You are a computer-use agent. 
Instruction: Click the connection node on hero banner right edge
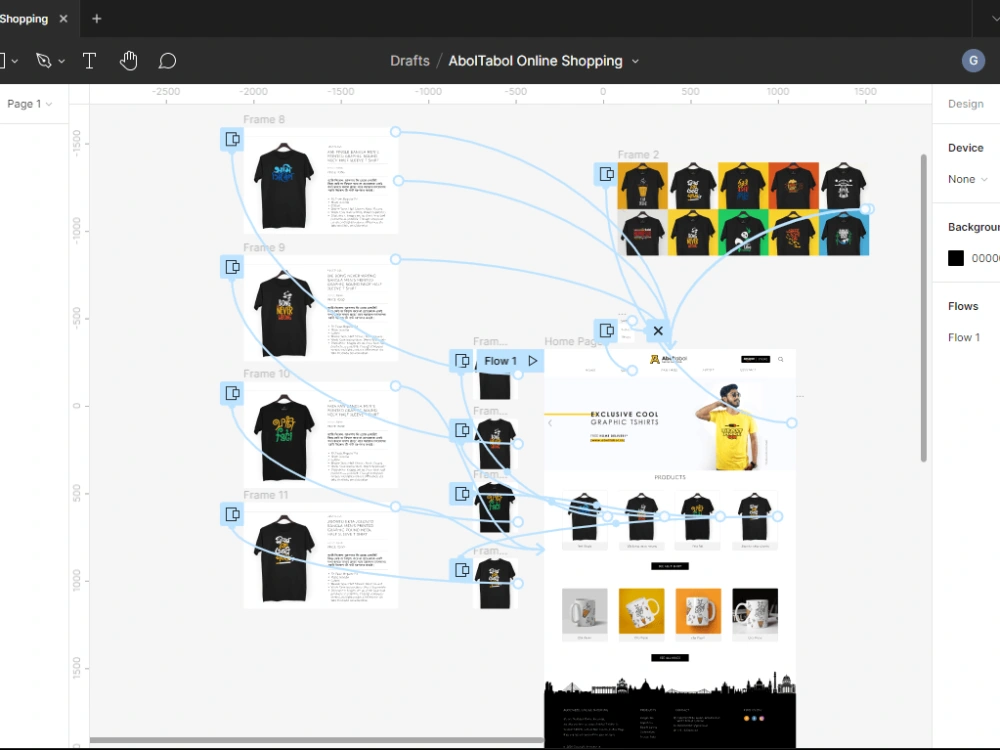pyautogui.click(x=791, y=423)
